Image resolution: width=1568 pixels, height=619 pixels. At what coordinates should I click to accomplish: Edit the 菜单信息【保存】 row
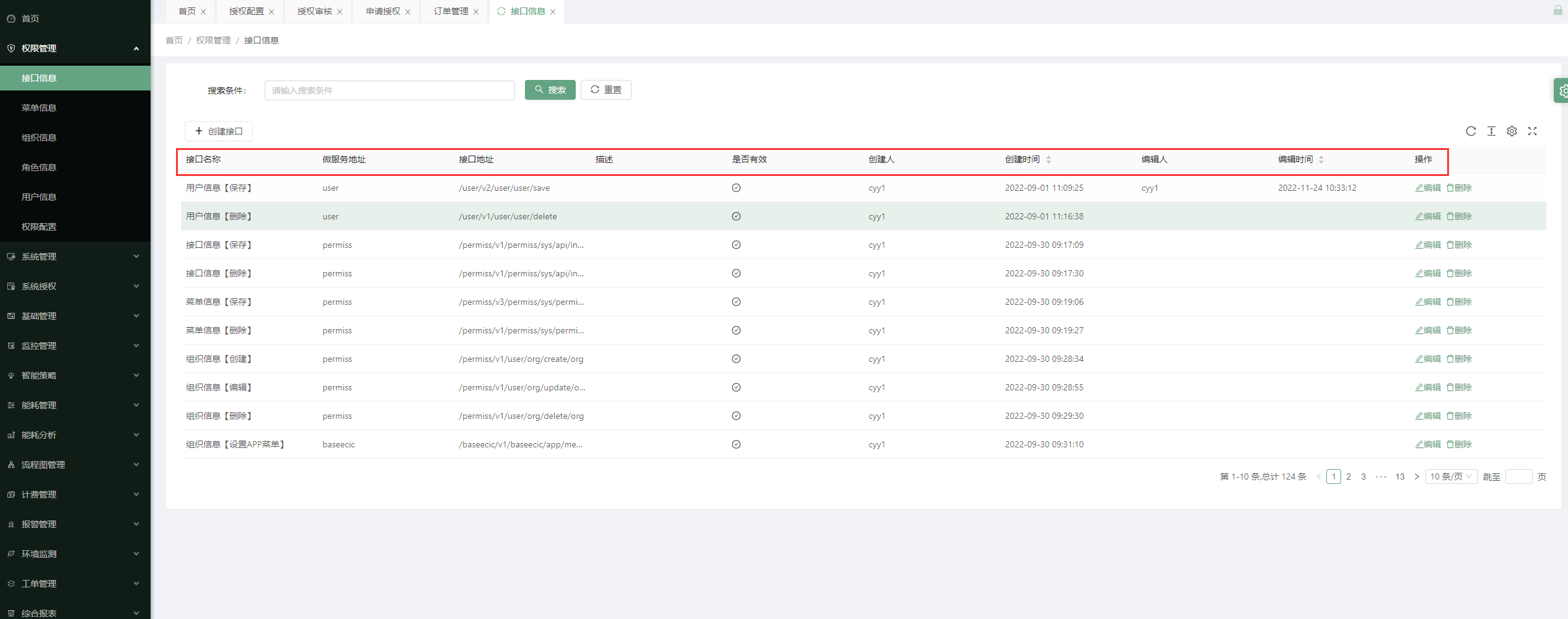[x=1428, y=302]
